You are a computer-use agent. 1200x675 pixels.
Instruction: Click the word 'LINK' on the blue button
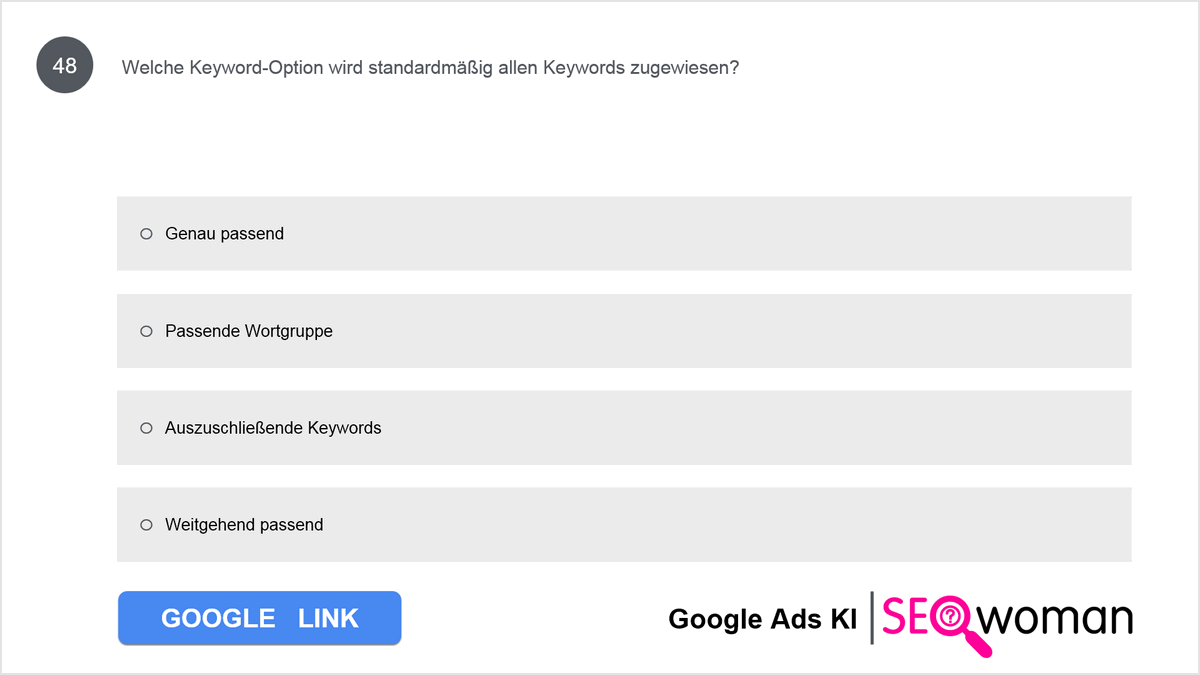[x=328, y=618]
